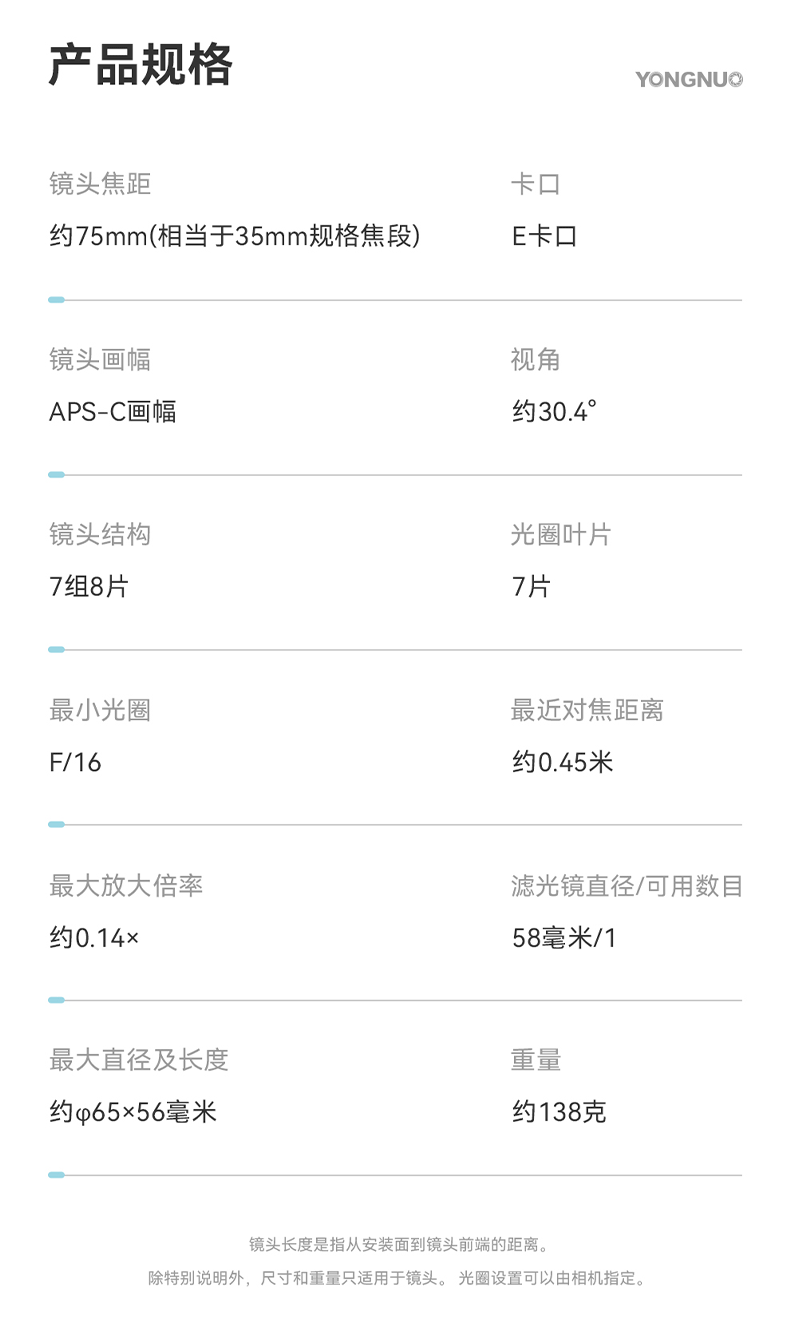Image resolution: width=790 pixels, height=1337 pixels.
Task: Select the 光圈叶片 label
Action: pyautogui.click(x=560, y=535)
